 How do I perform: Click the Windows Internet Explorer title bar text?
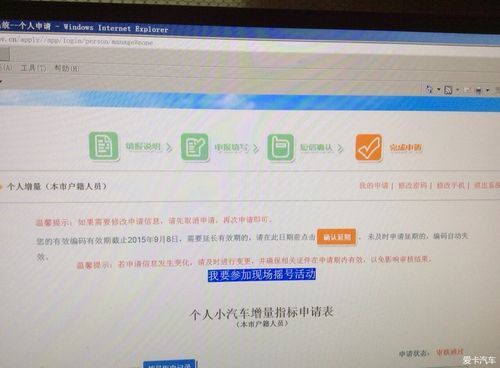pos(116,28)
